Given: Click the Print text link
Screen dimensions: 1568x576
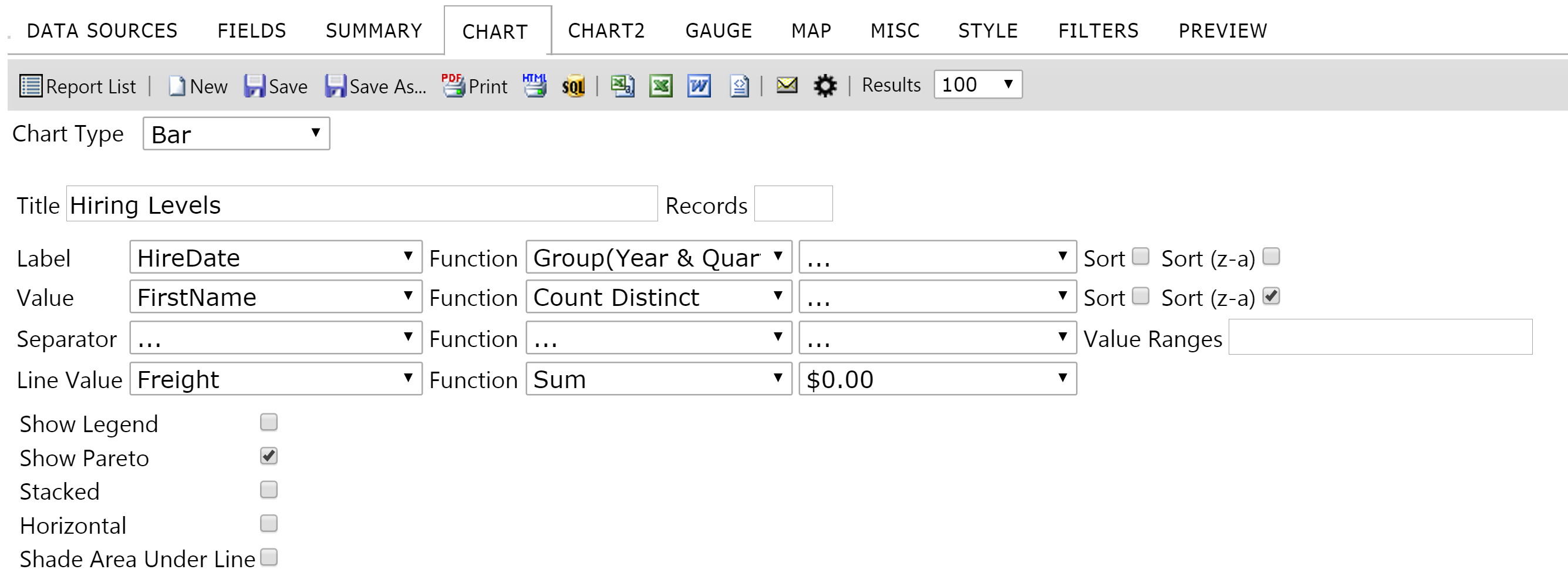Looking at the screenshot, I should point(488,86).
